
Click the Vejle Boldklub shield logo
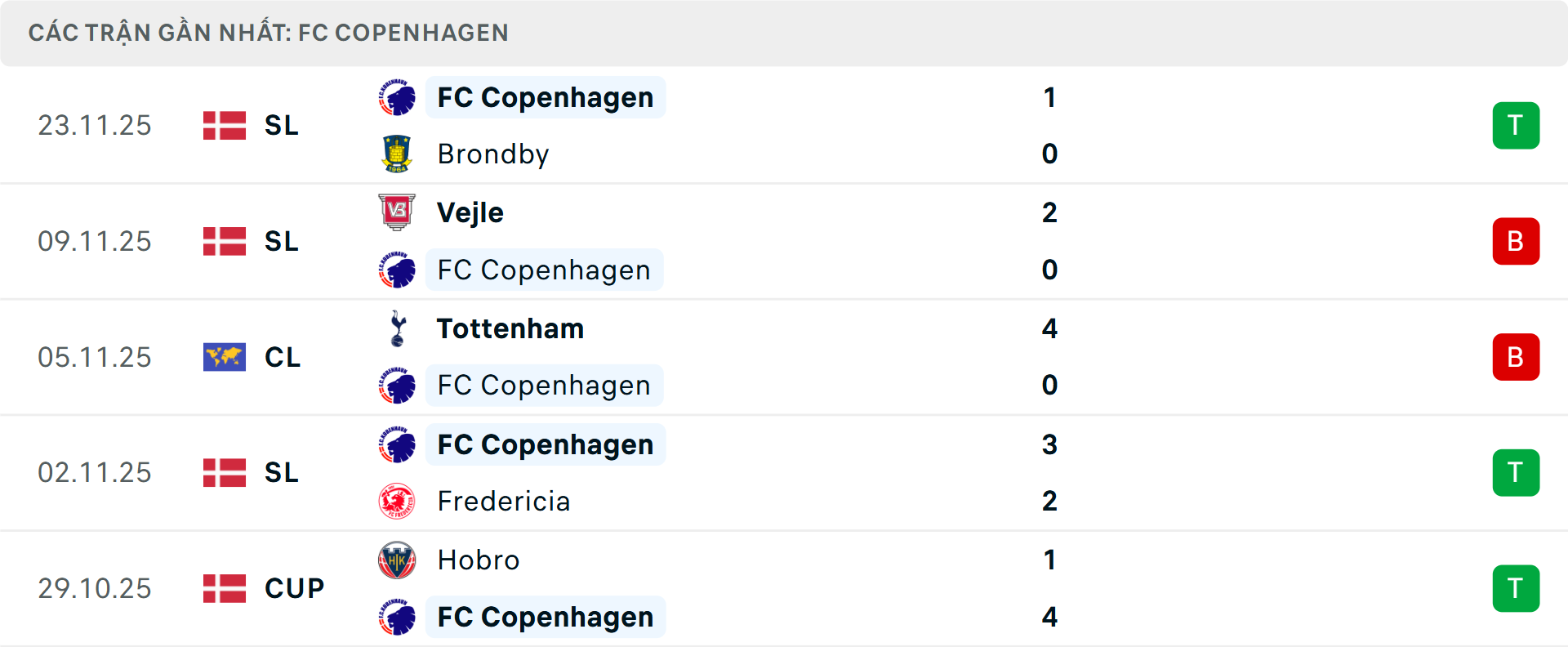click(398, 212)
